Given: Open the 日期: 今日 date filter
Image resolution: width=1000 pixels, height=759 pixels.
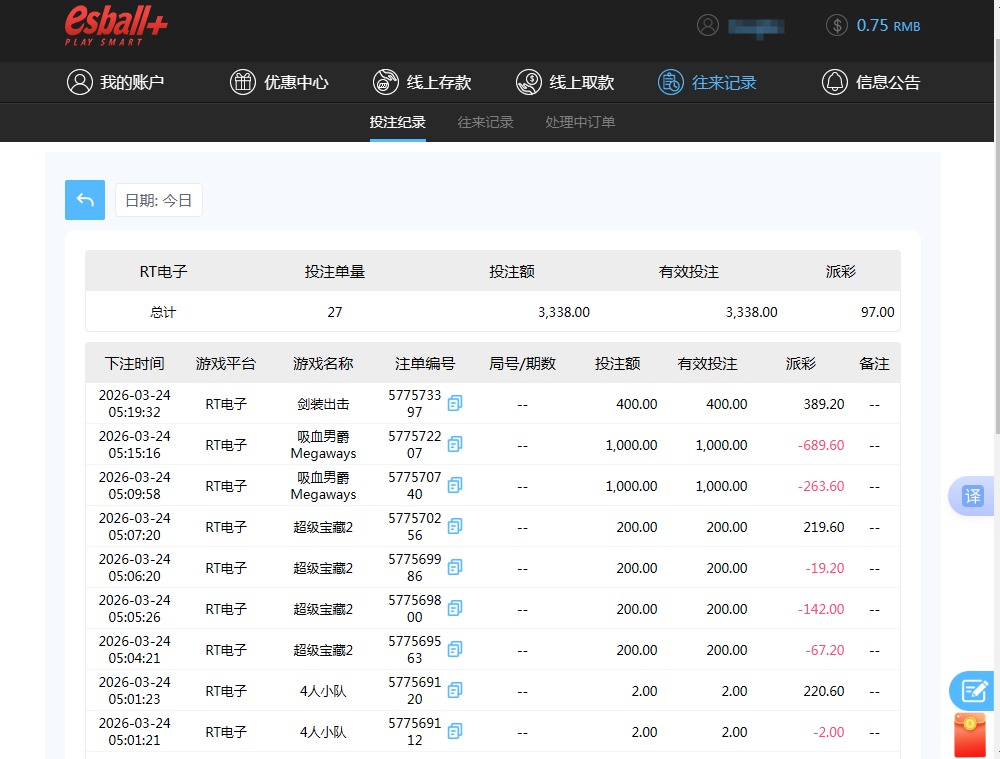Looking at the screenshot, I should [x=158, y=200].
